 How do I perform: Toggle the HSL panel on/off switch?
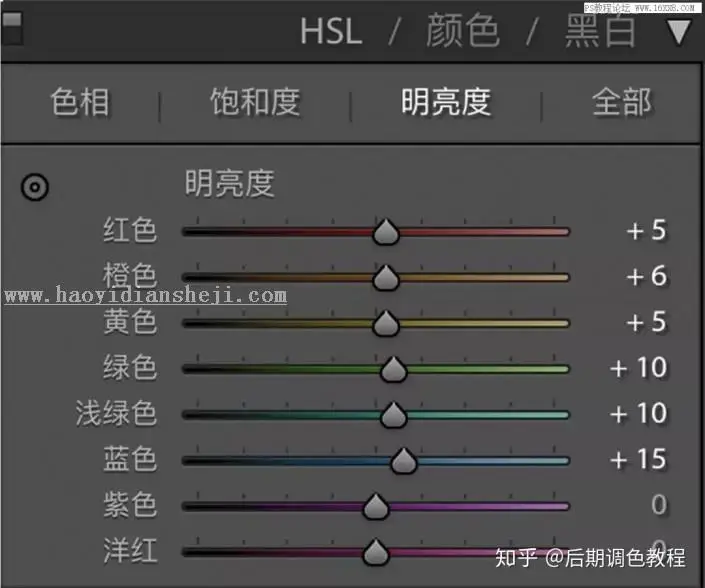(12, 29)
